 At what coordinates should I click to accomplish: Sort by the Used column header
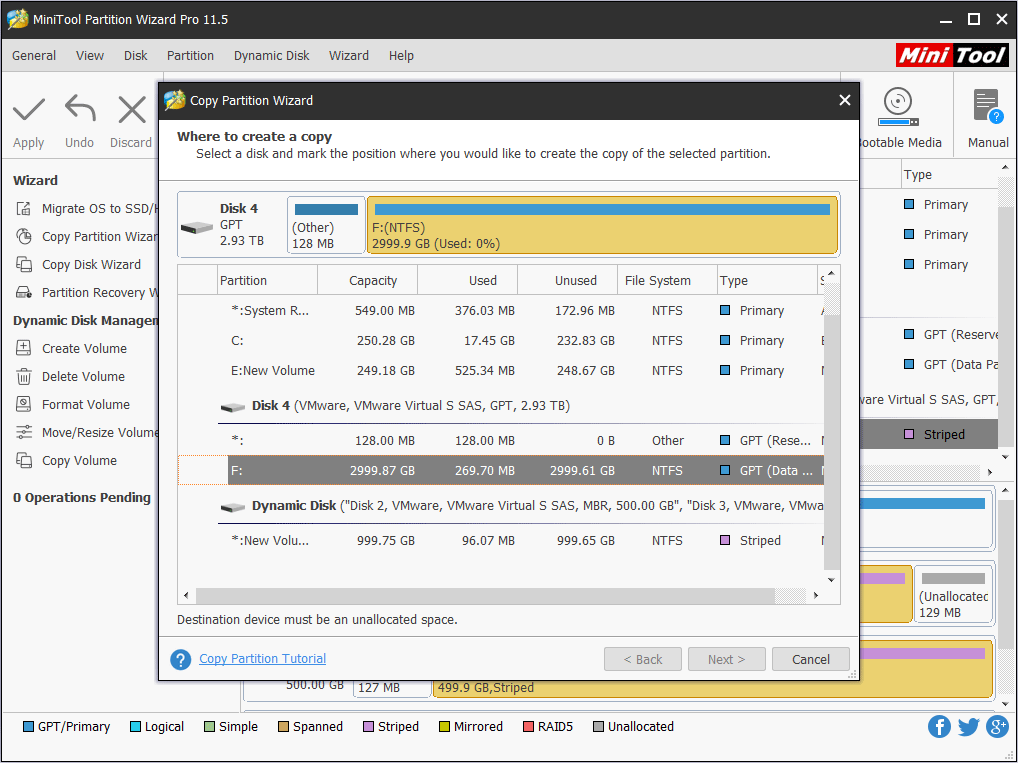(467, 281)
